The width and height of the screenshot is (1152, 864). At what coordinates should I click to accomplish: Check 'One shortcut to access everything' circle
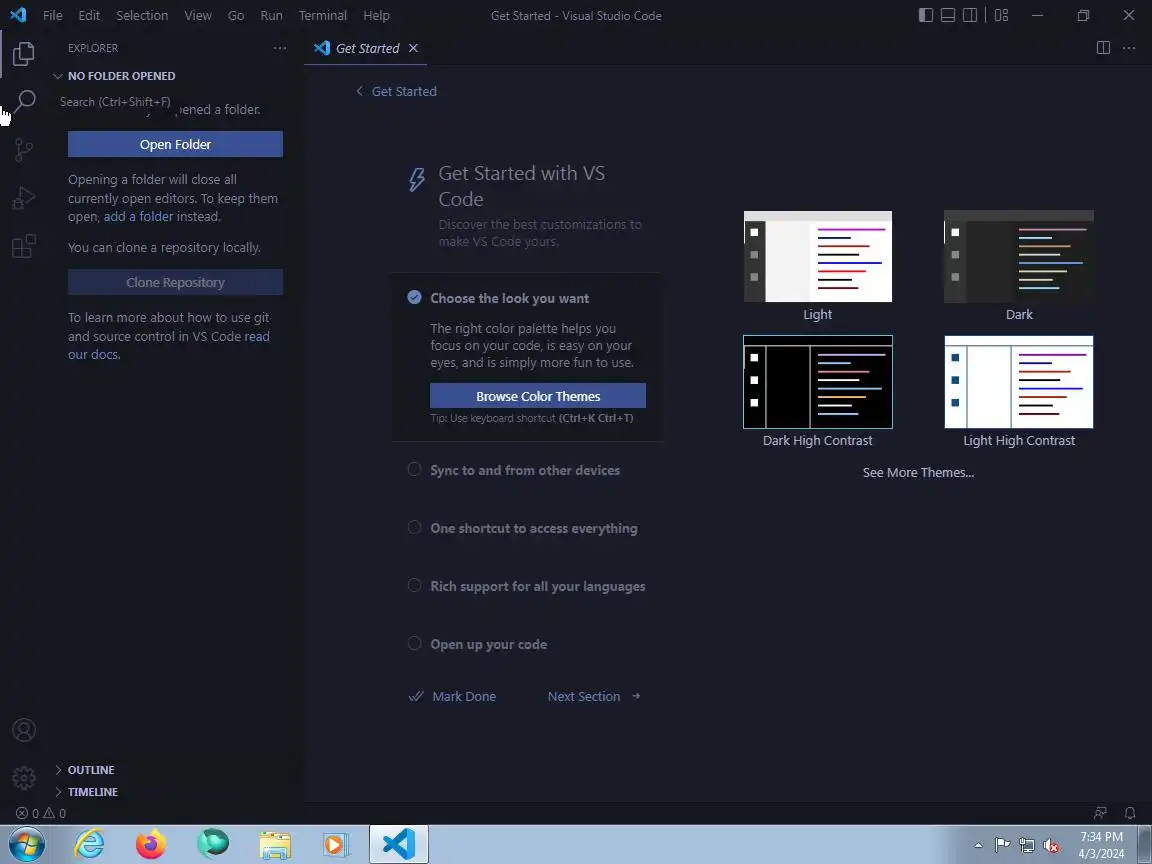click(x=414, y=527)
